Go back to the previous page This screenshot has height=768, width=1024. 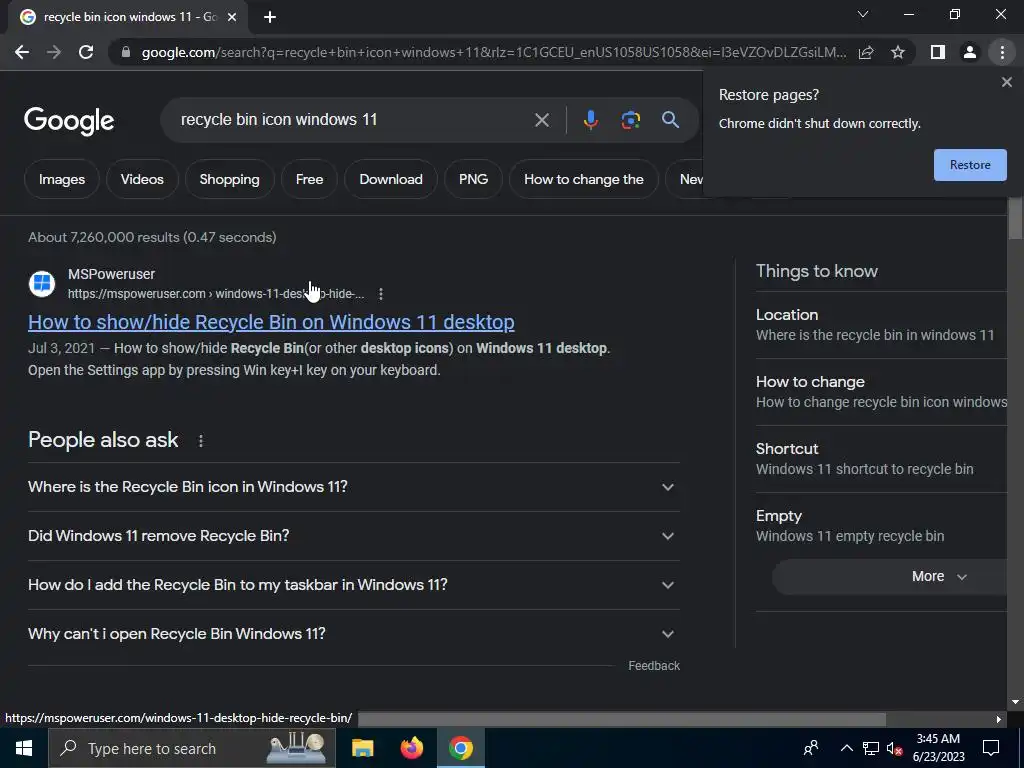point(22,52)
